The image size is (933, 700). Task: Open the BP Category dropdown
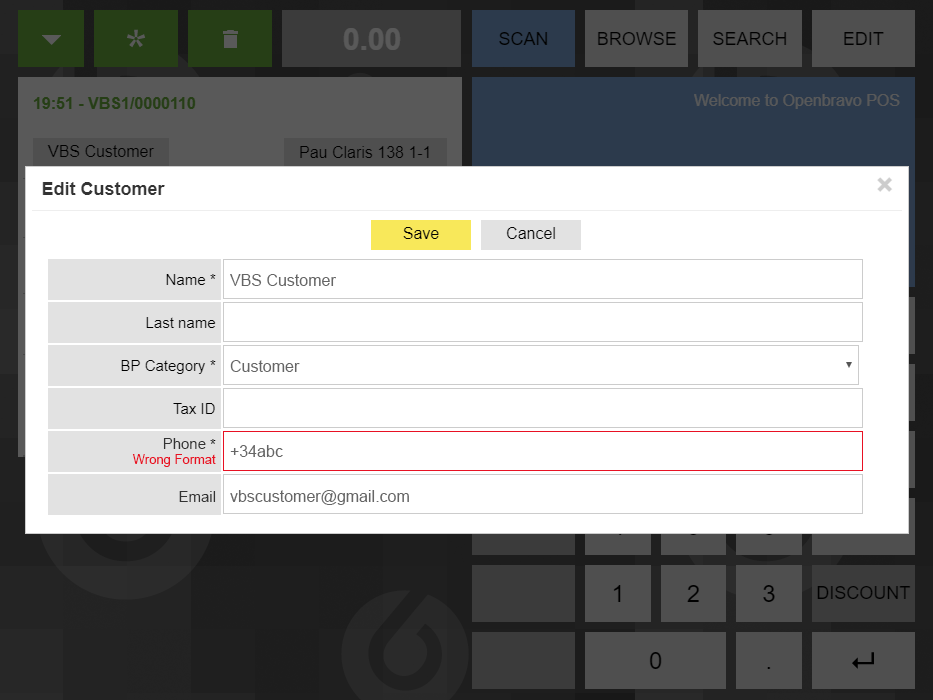(540, 366)
